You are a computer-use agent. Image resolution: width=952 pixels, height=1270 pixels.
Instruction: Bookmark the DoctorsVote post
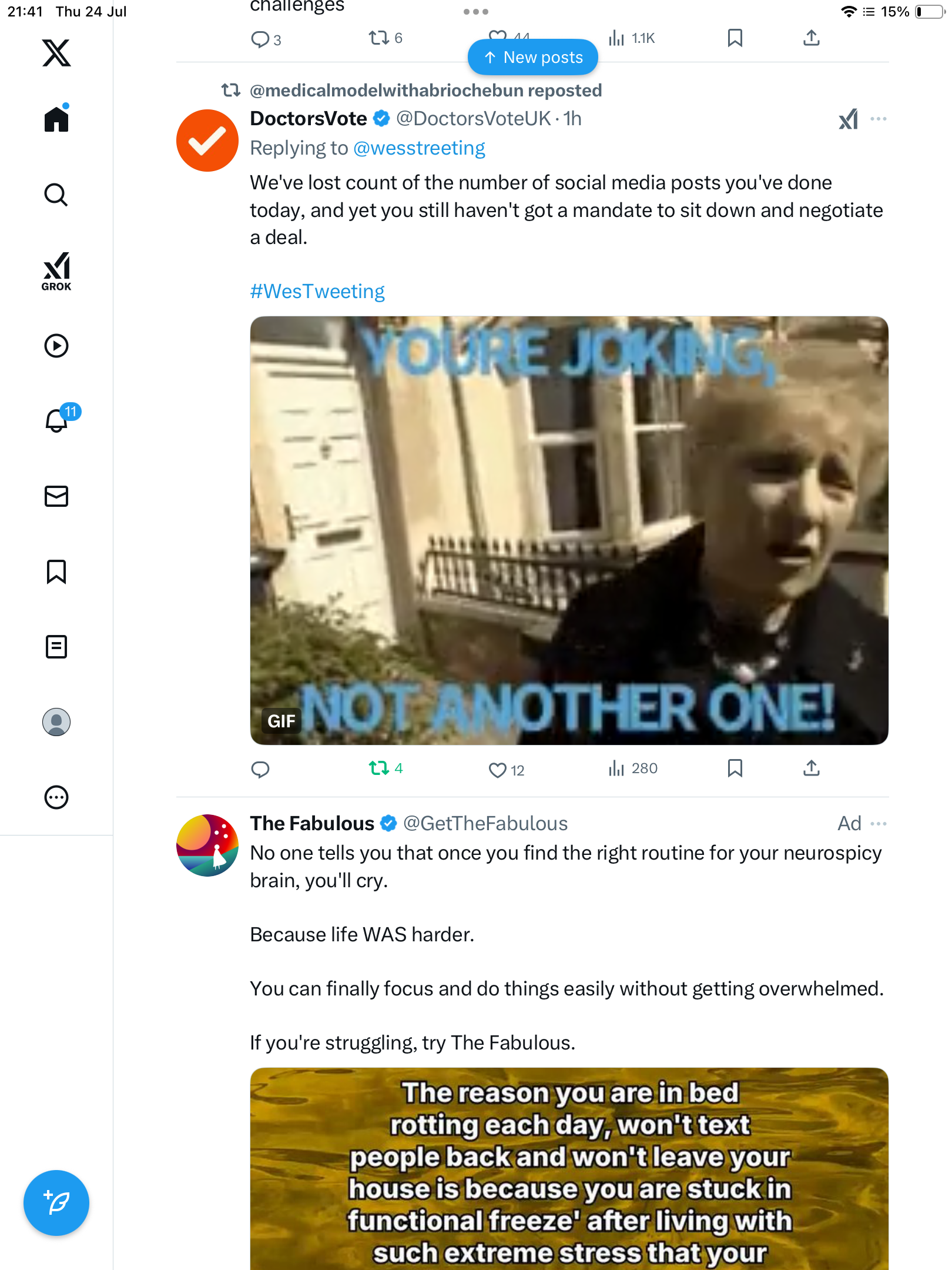pos(735,768)
